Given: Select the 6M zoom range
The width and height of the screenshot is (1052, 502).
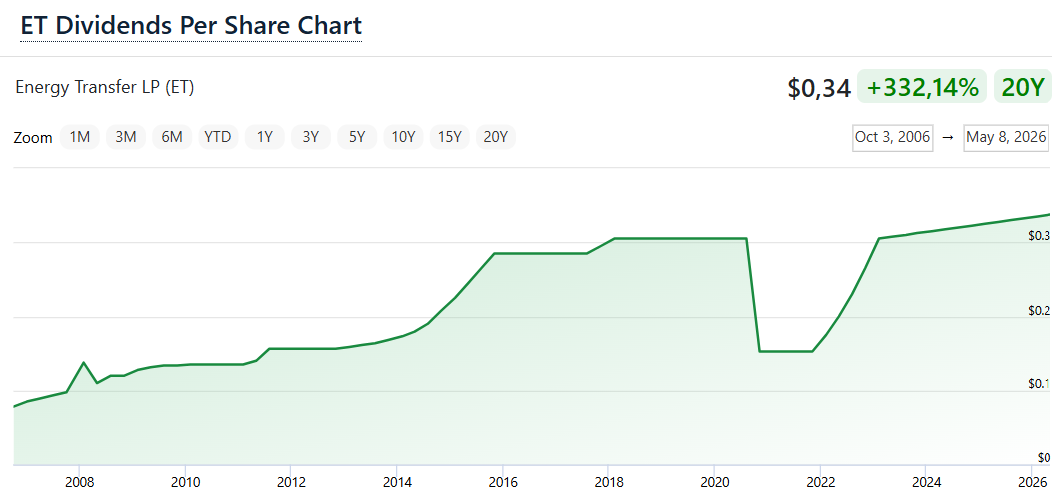Looking at the screenshot, I should [x=172, y=137].
